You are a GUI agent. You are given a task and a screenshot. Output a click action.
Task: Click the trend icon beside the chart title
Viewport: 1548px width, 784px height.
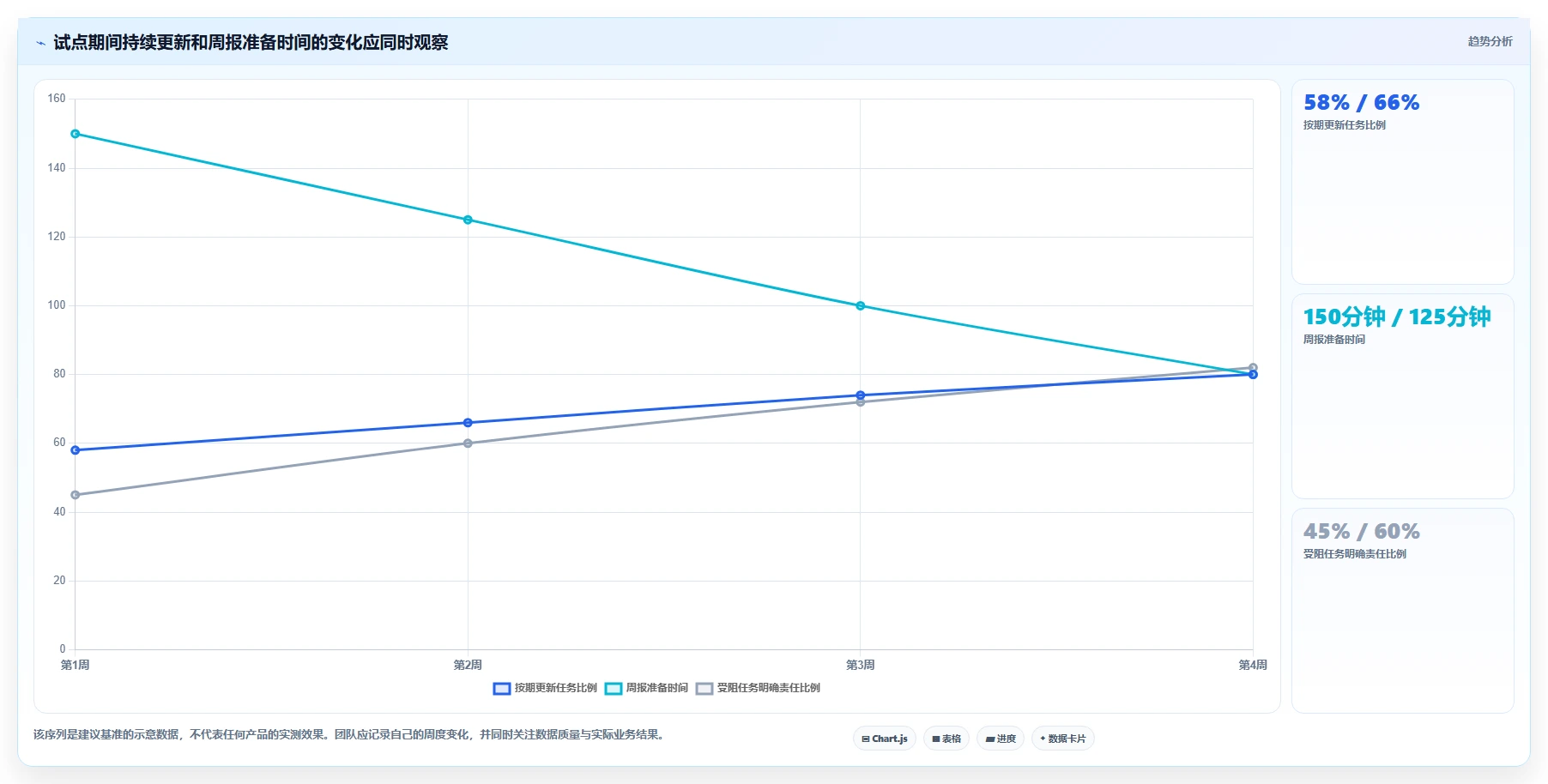(x=40, y=43)
